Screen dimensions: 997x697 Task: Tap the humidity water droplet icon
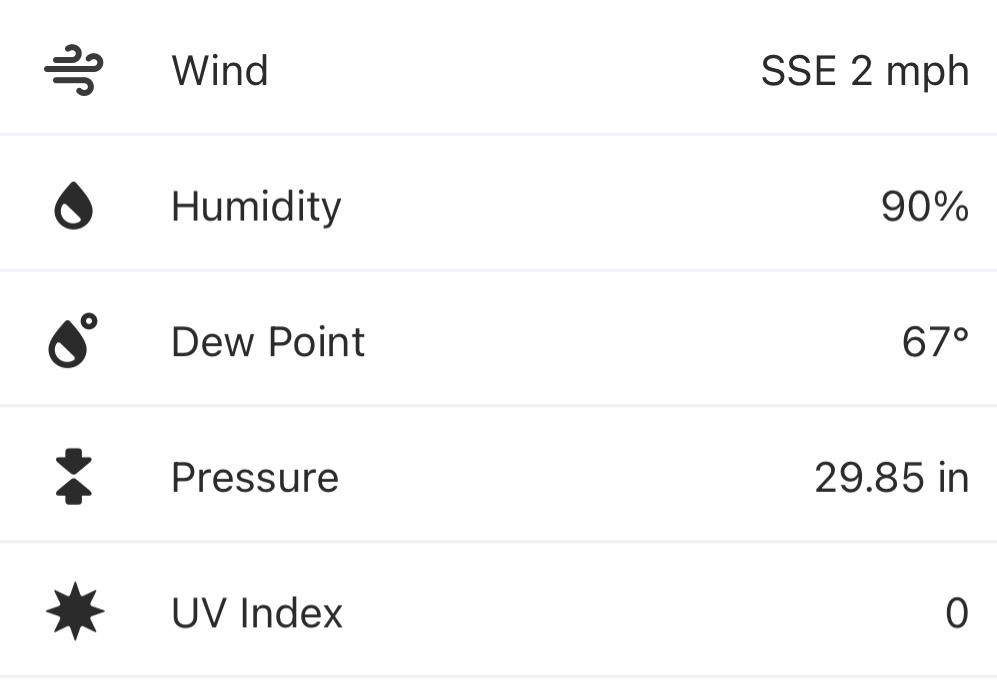click(73, 208)
